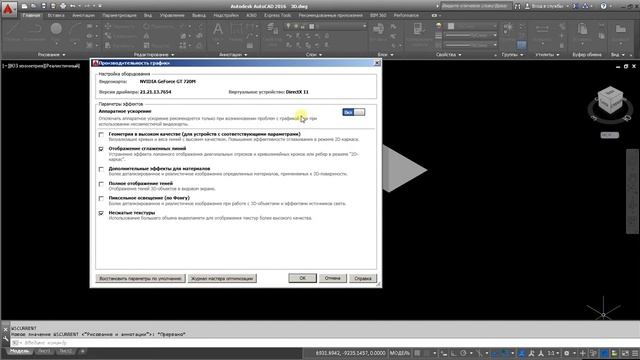Enable Геометрия в высоком качестве checkbox
Screen dimensions: 640x360
[101, 134]
